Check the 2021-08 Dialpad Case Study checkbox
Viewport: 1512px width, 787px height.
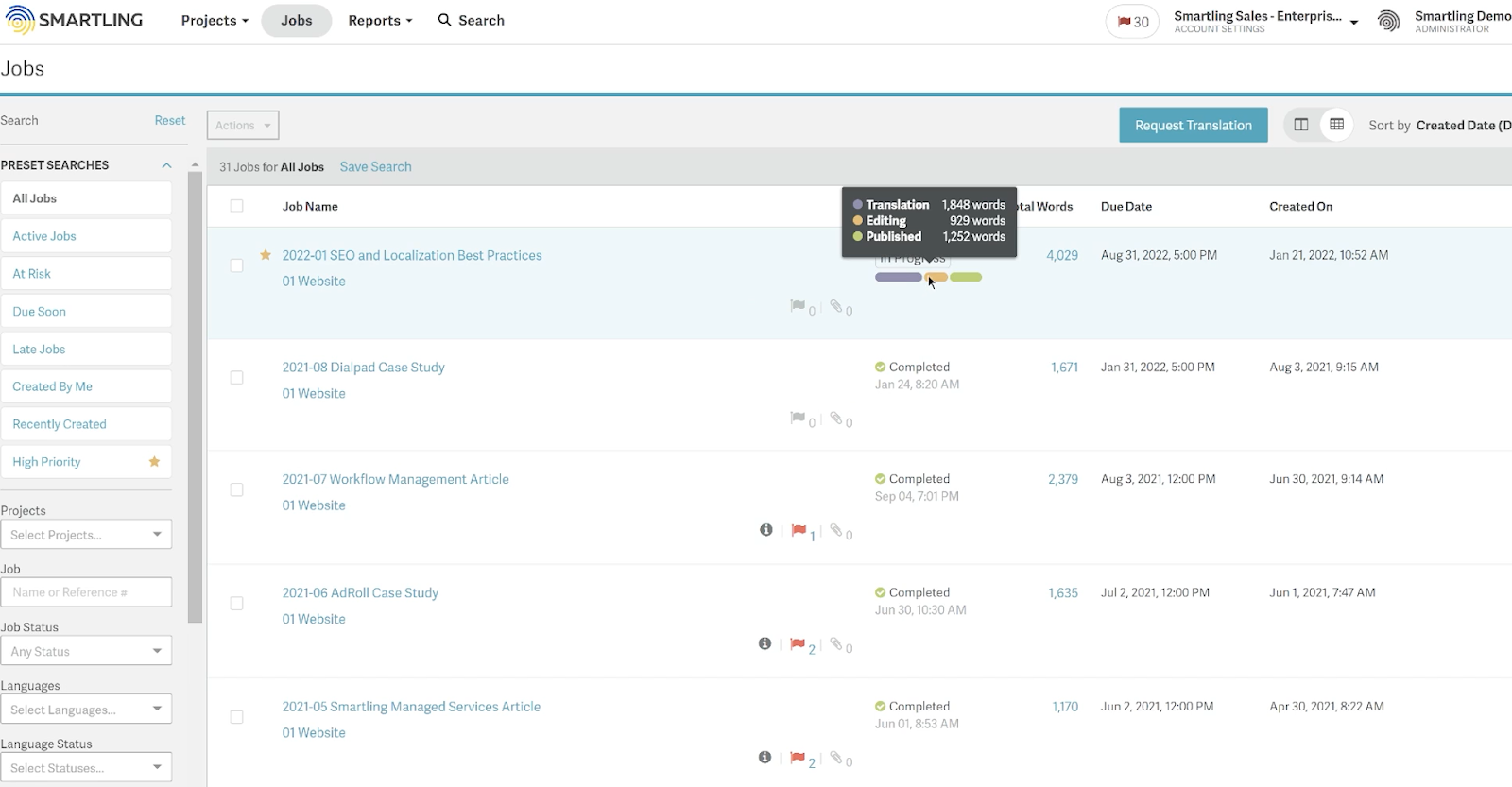(x=236, y=378)
